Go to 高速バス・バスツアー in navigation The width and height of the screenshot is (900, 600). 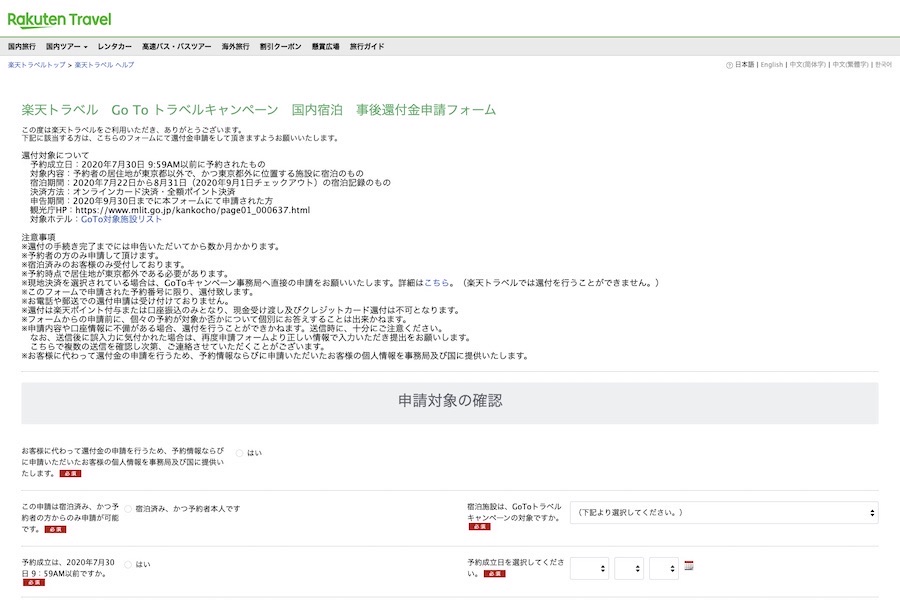(x=177, y=47)
